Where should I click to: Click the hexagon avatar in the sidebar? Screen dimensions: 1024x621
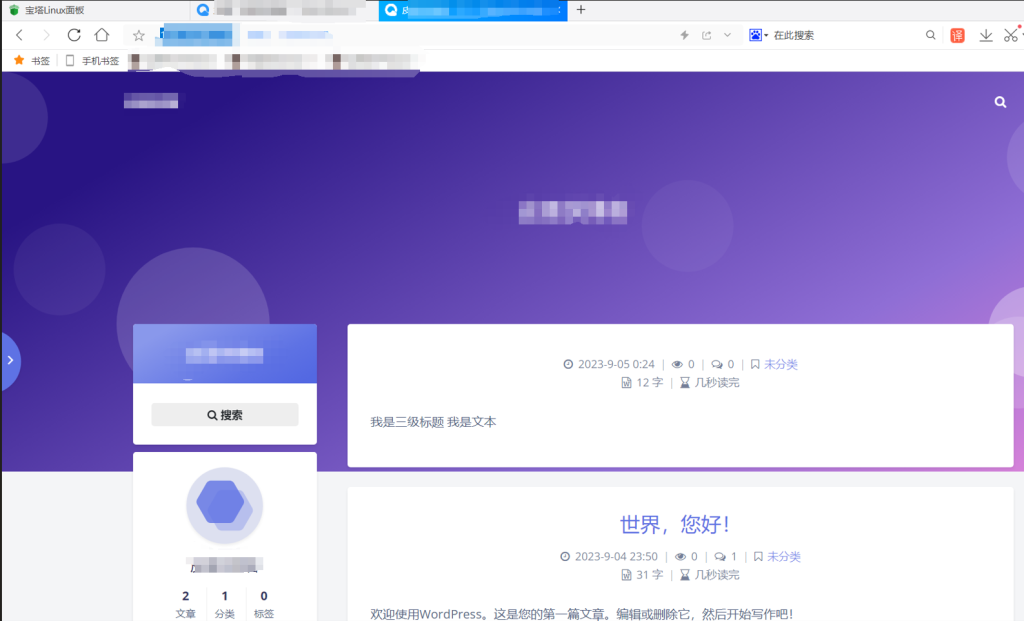coord(224,505)
